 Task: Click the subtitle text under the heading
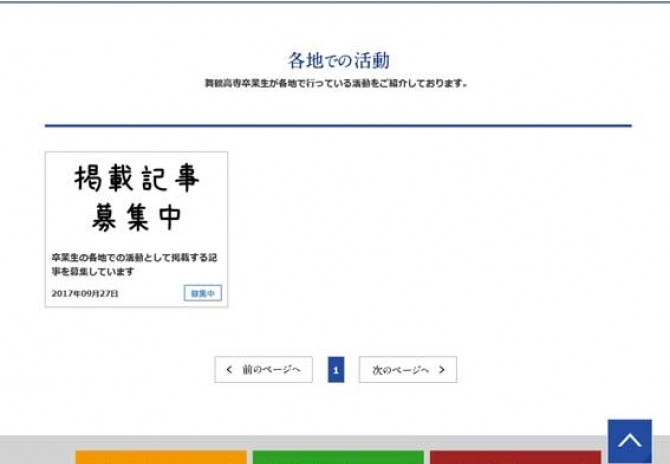[x=336, y=83]
